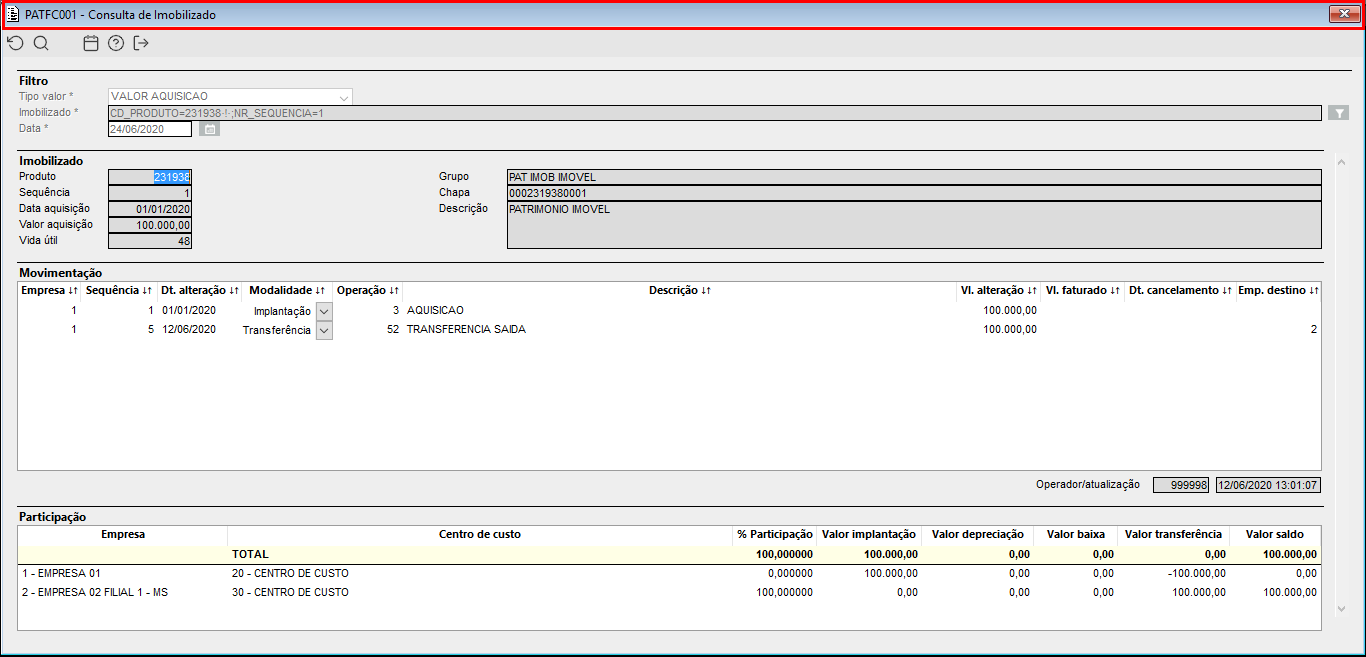Click the update timestamp field 12/06/2020 13:01:07
Screen dimensions: 1366x657
1269,485
